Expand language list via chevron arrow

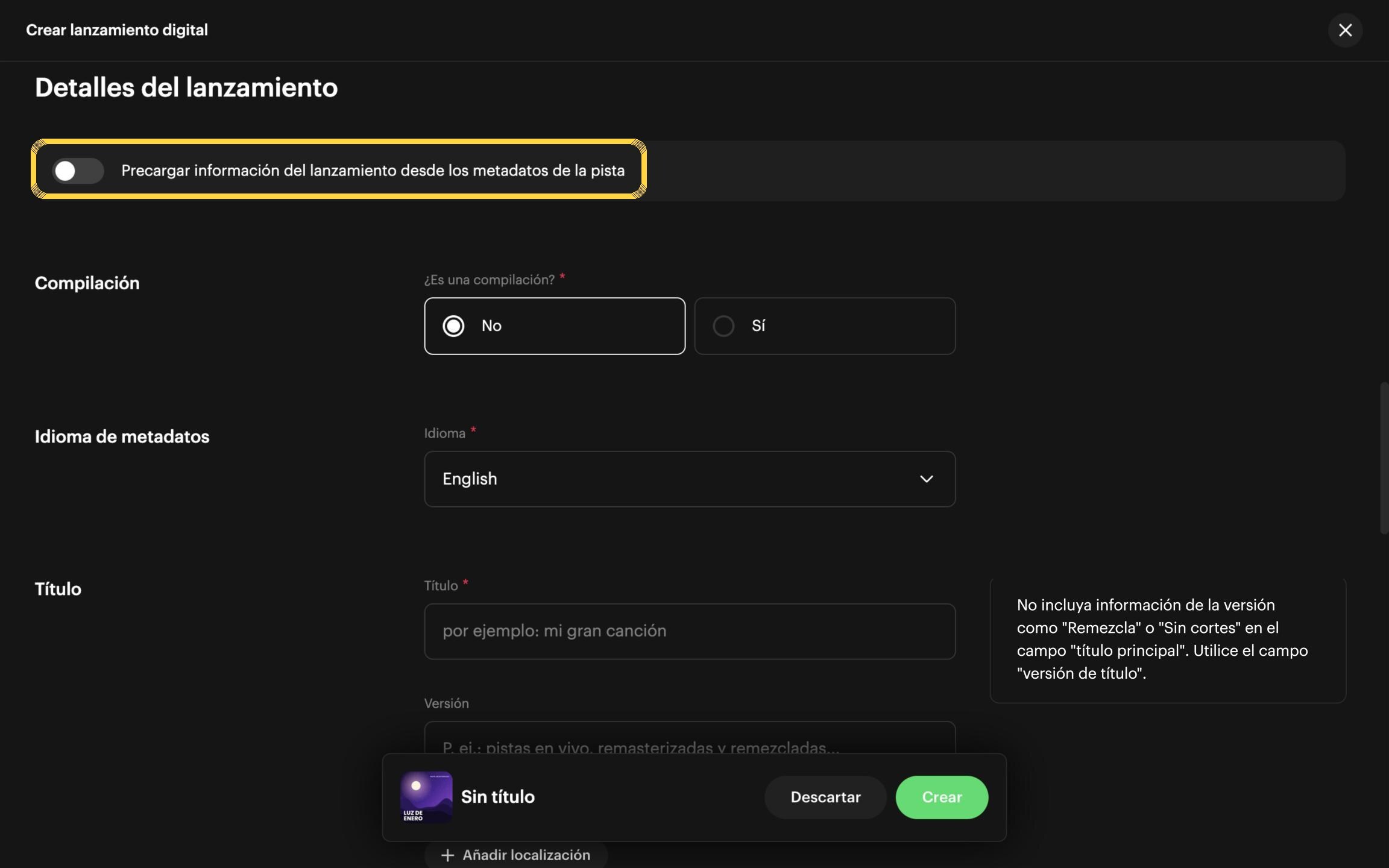click(926, 479)
